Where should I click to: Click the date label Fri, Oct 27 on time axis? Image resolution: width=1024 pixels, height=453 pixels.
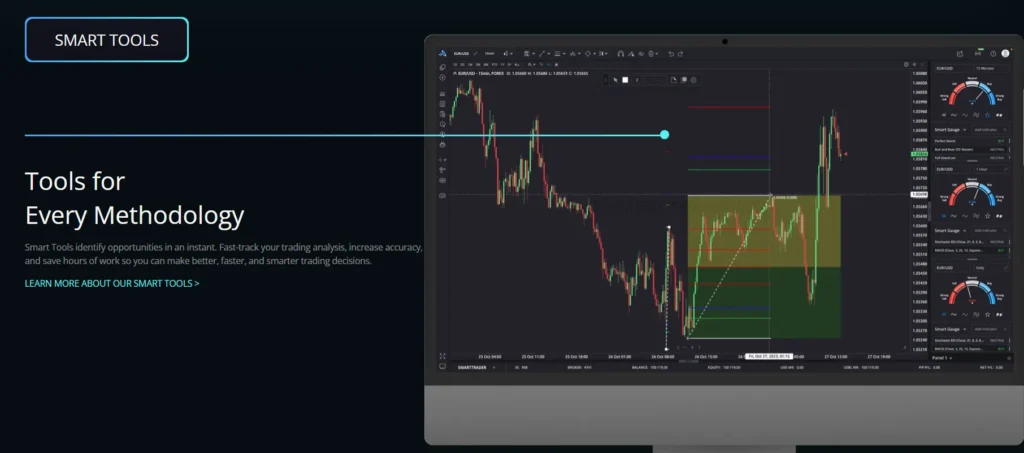coord(769,356)
